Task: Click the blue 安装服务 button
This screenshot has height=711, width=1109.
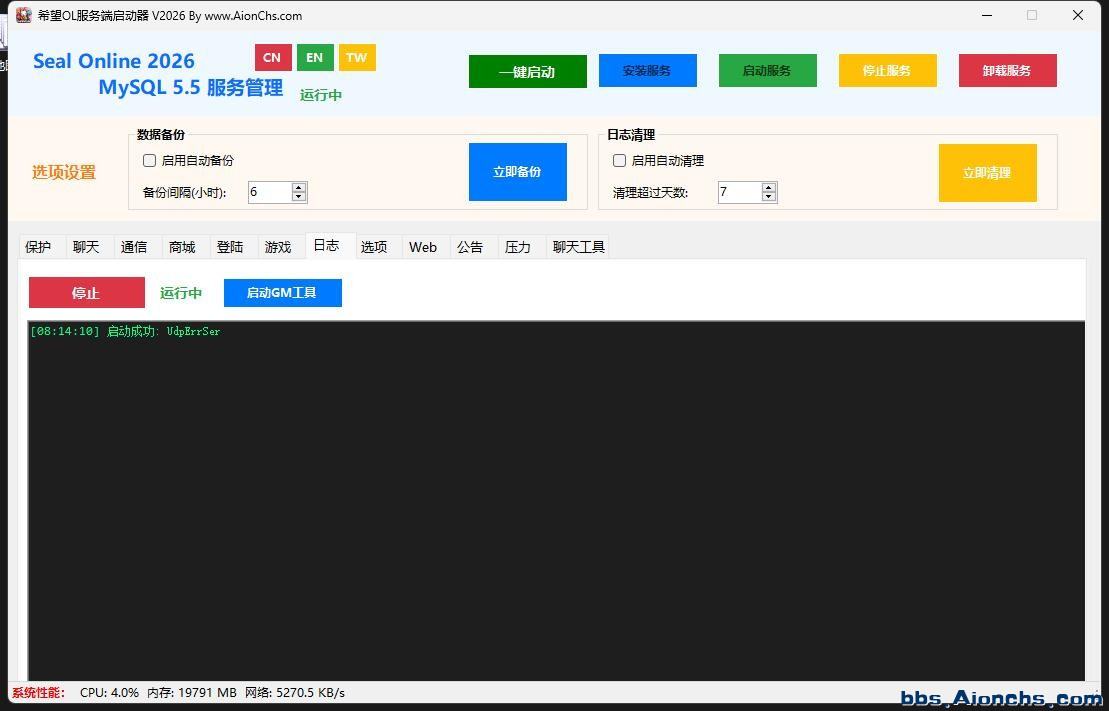Action: click(x=647, y=71)
